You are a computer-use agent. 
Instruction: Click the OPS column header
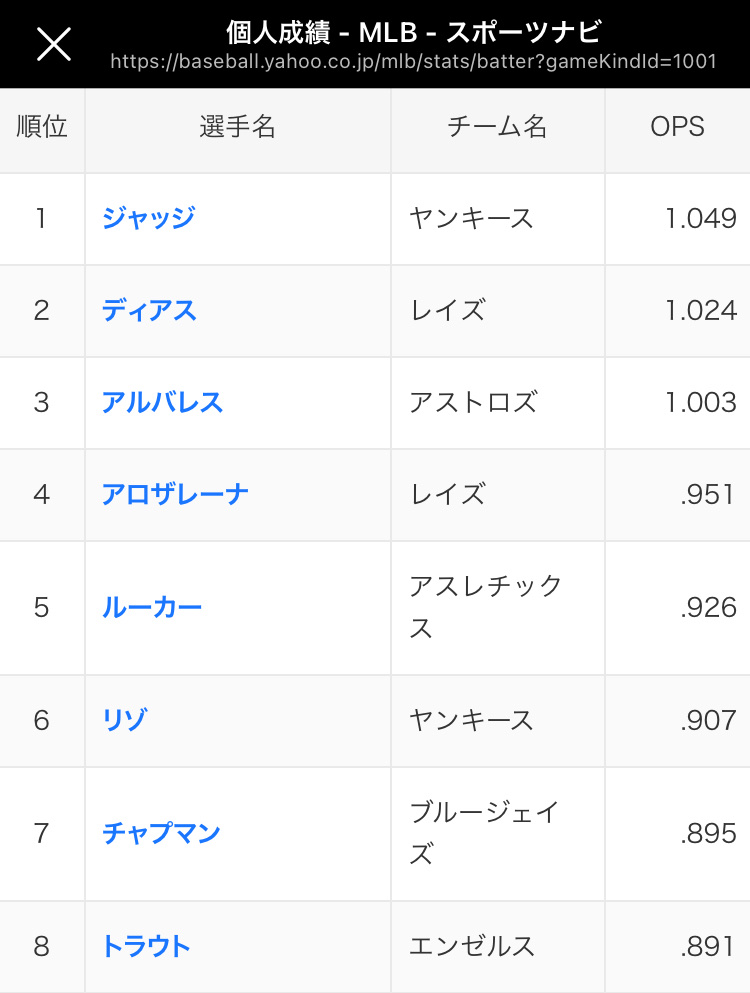click(x=677, y=130)
